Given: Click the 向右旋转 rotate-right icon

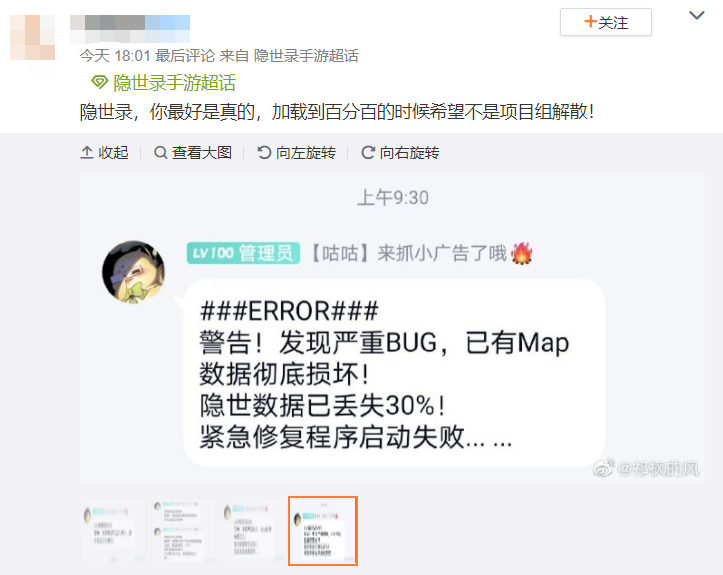Looking at the screenshot, I should (367, 152).
